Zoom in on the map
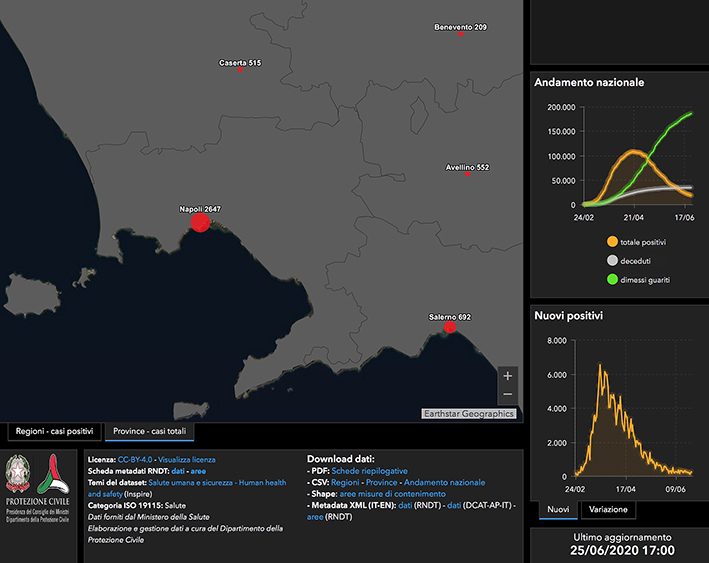The height and width of the screenshot is (563, 709). coord(508,376)
